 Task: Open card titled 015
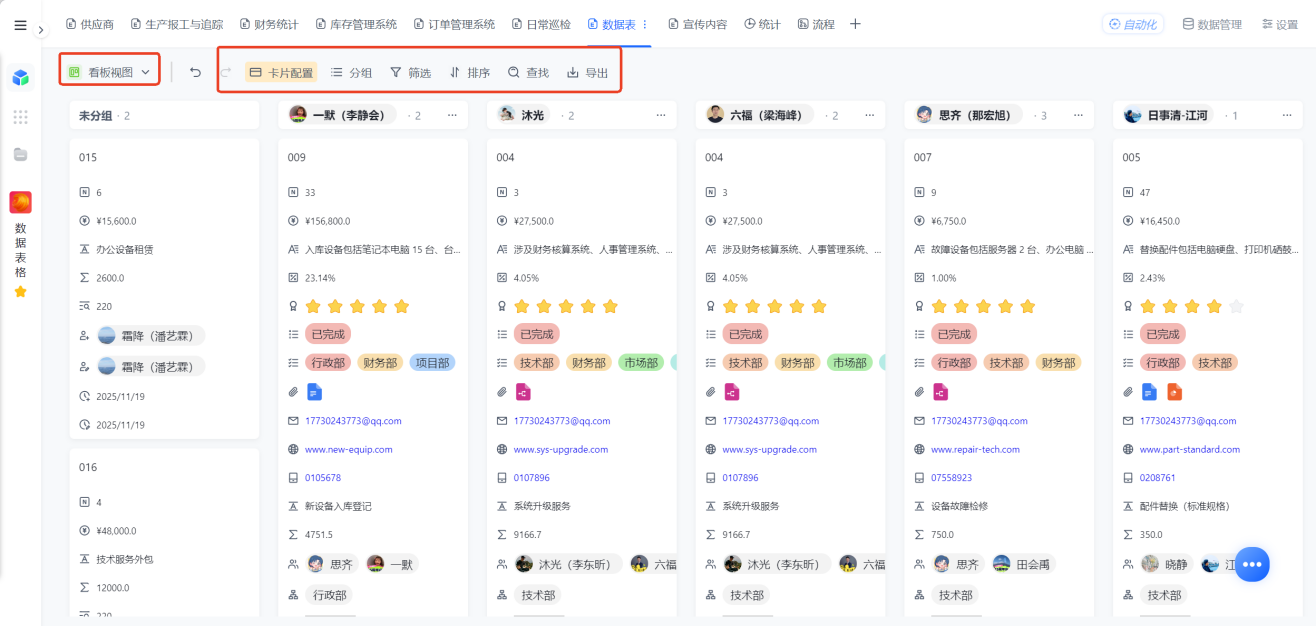[x=88, y=158]
